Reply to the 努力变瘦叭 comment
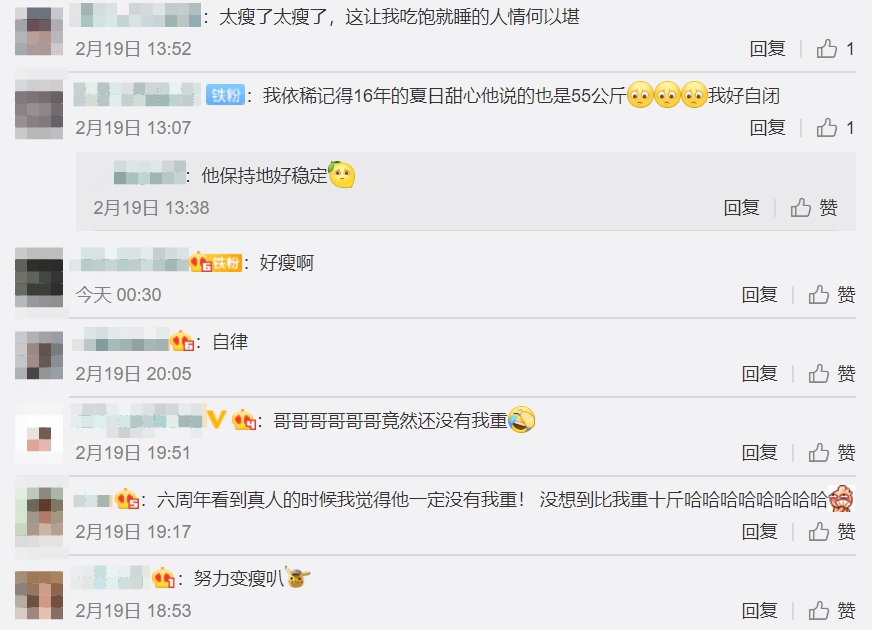The height and width of the screenshot is (630, 872). (759, 611)
